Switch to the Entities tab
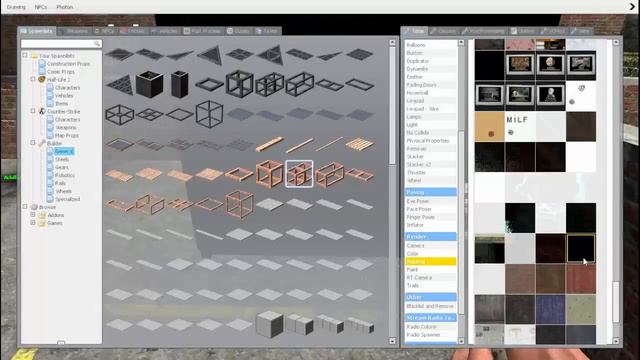 [x=133, y=31]
